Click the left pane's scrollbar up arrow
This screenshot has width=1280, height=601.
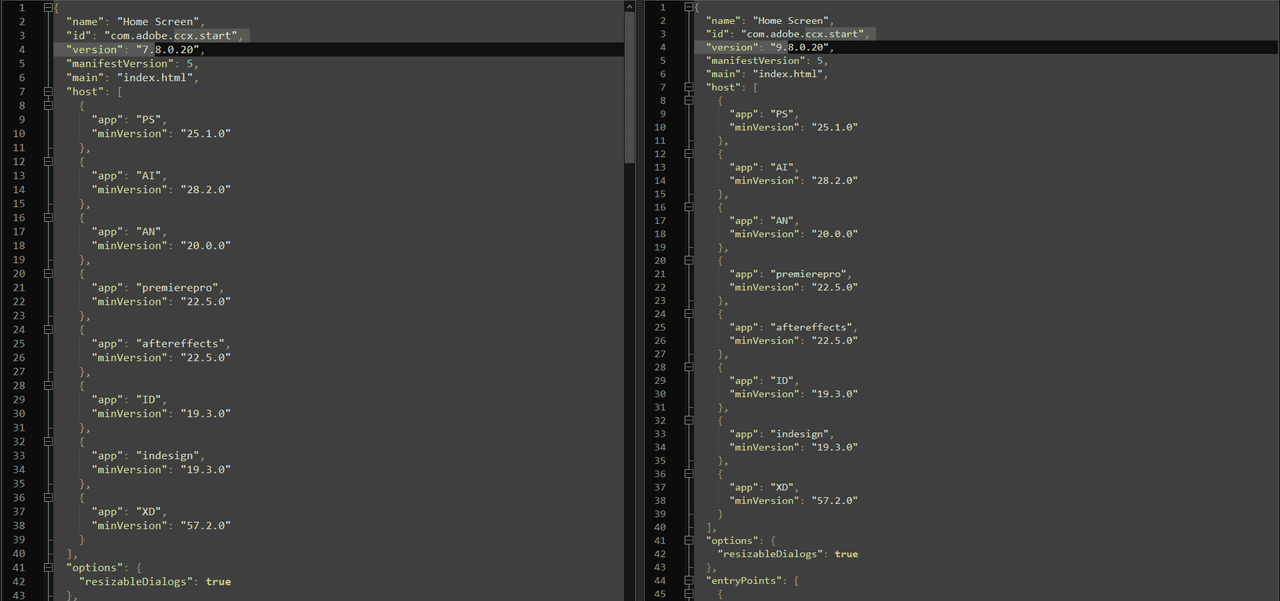[629, 6]
